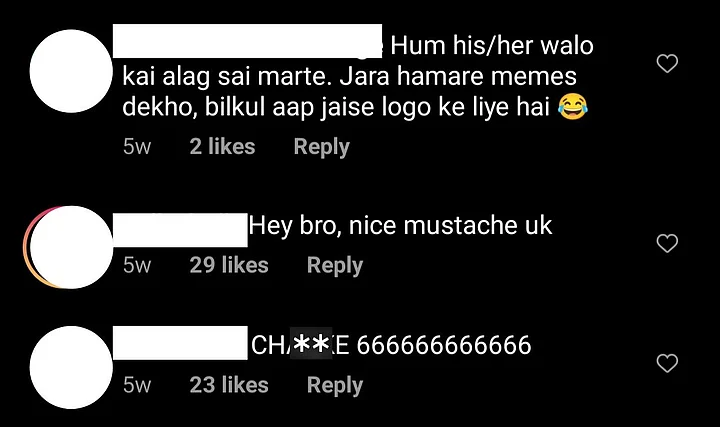View who liked via '2 likes'
Image resolution: width=720 pixels, height=427 pixels.
point(222,147)
